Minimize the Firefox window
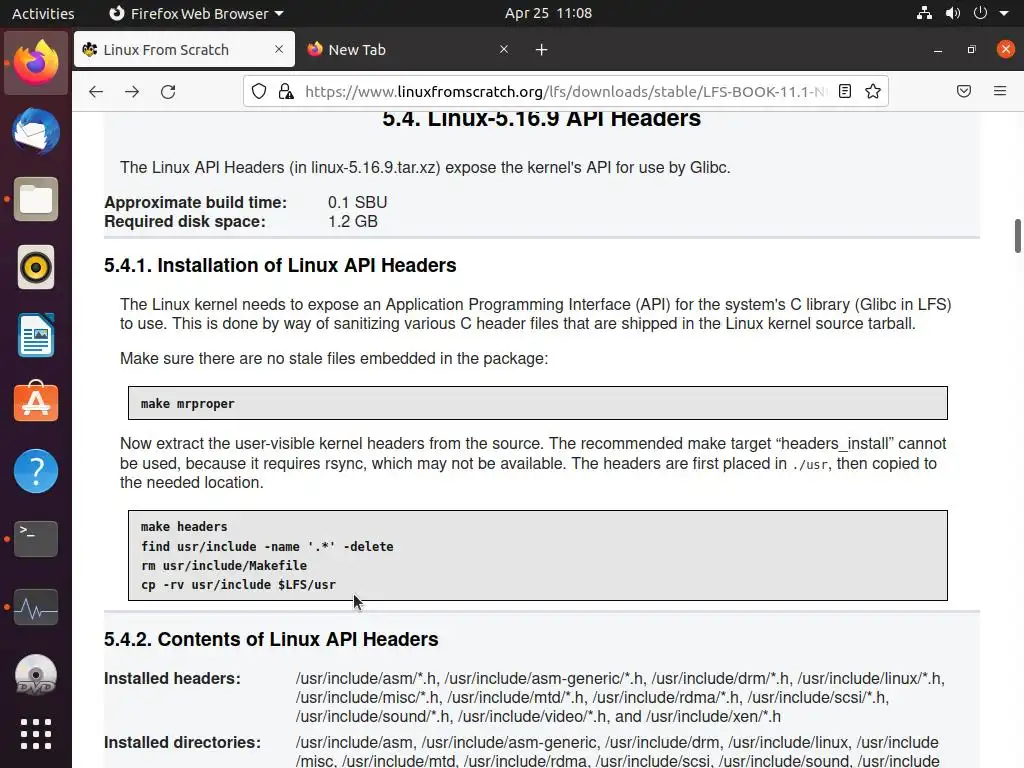Screen dimensions: 1024x768 (x=938, y=50)
